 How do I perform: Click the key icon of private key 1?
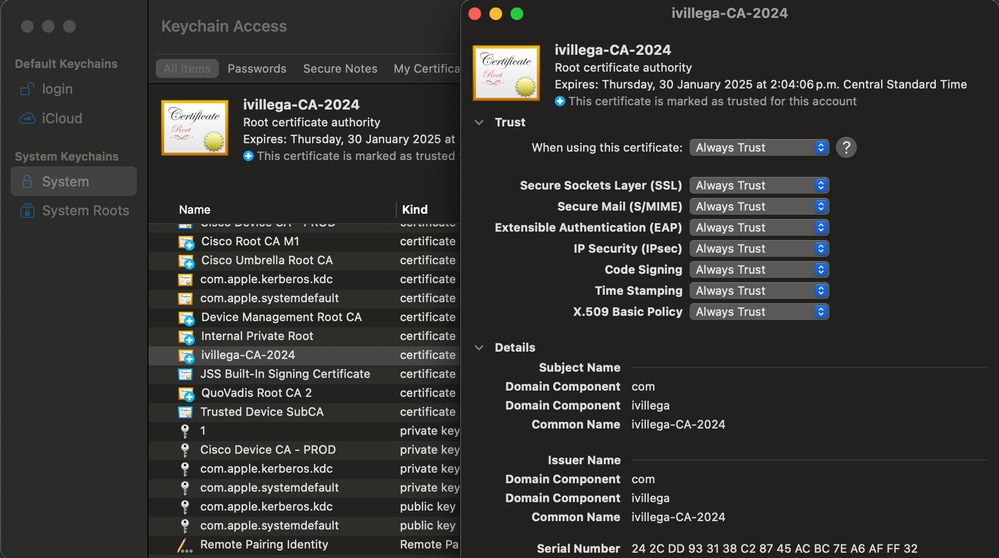click(185, 431)
